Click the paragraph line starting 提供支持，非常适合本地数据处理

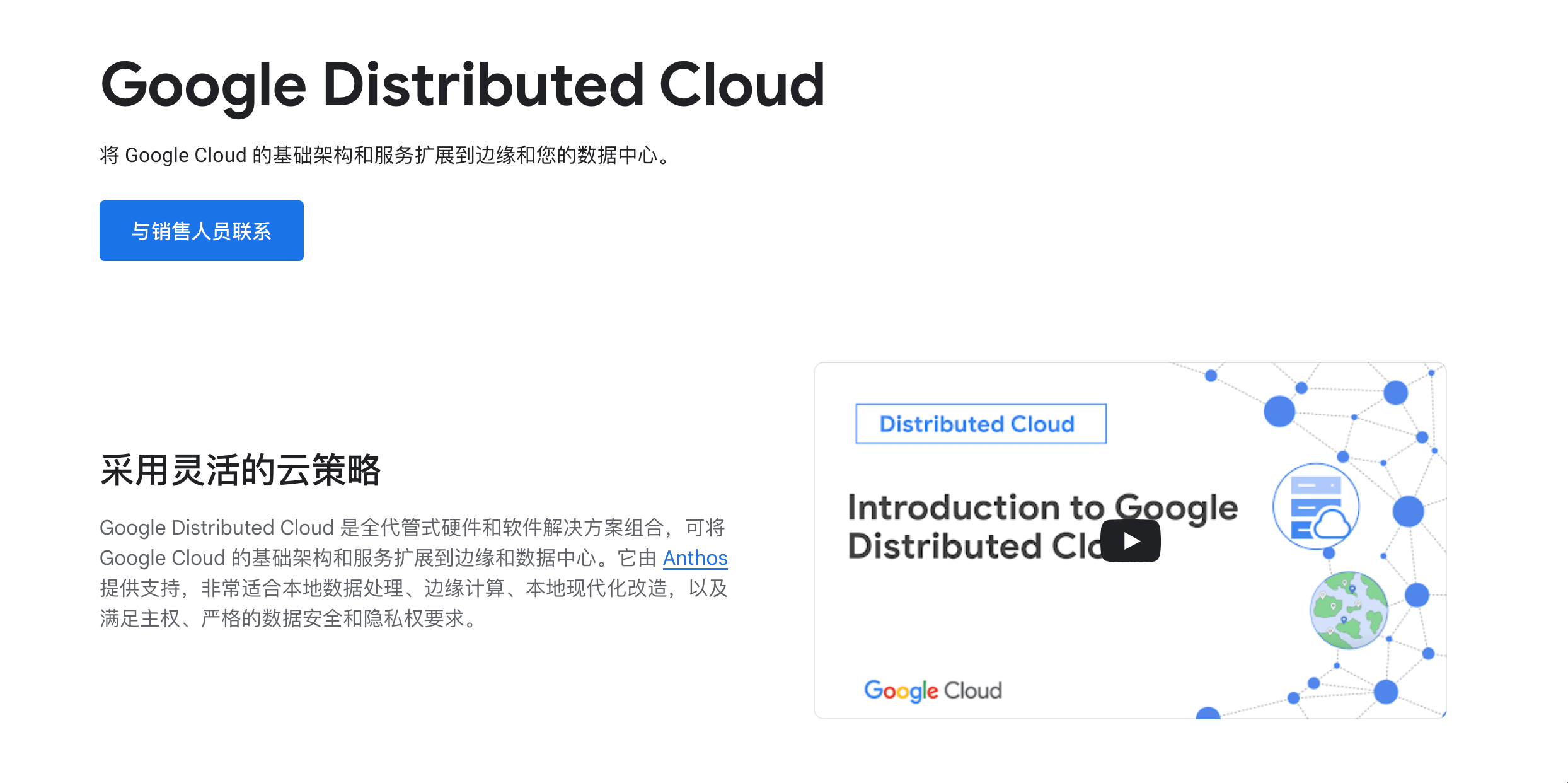414,588
